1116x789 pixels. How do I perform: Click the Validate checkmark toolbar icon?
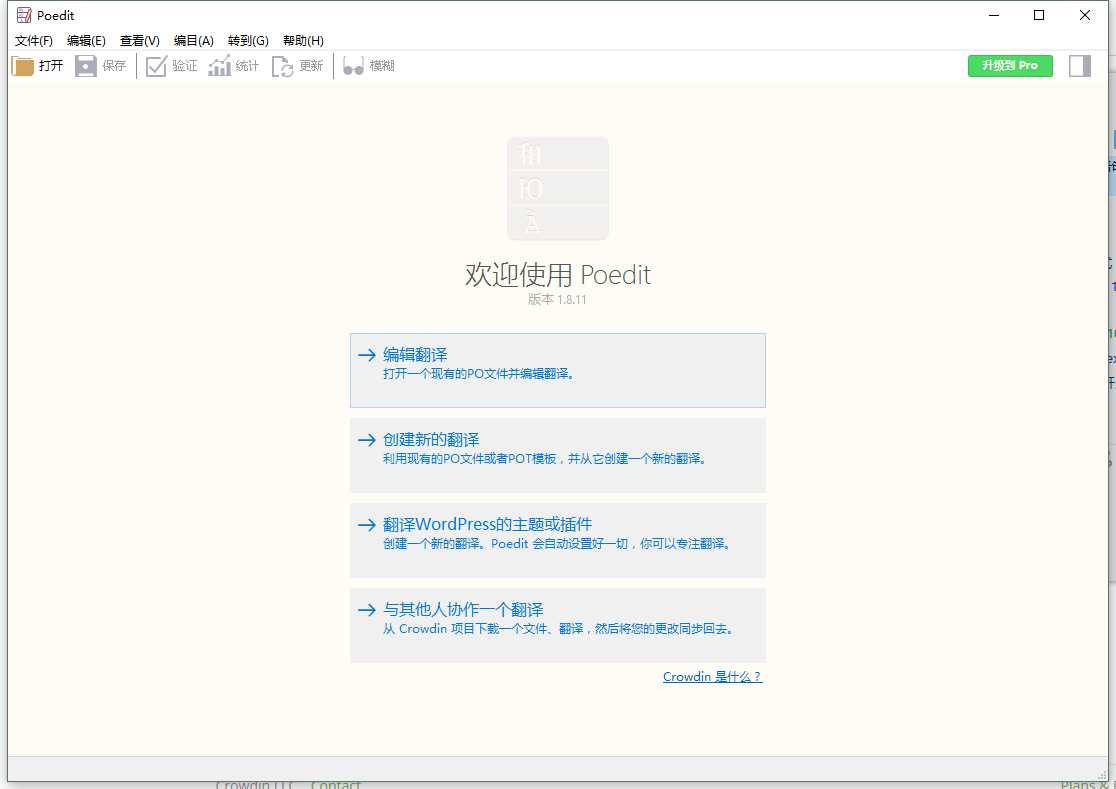coord(156,66)
